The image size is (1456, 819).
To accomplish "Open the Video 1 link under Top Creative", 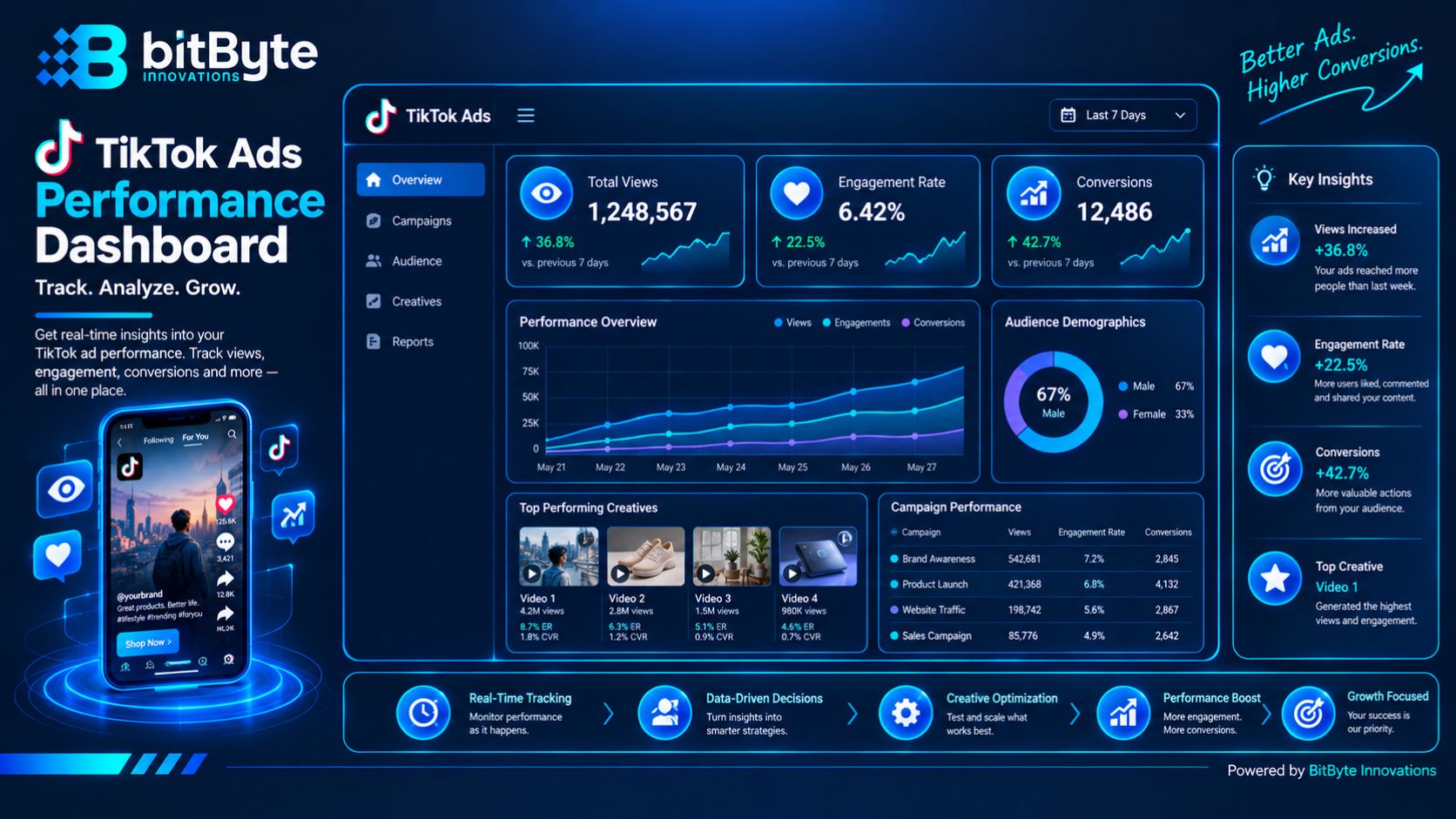I will click(x=1337, y=587).
